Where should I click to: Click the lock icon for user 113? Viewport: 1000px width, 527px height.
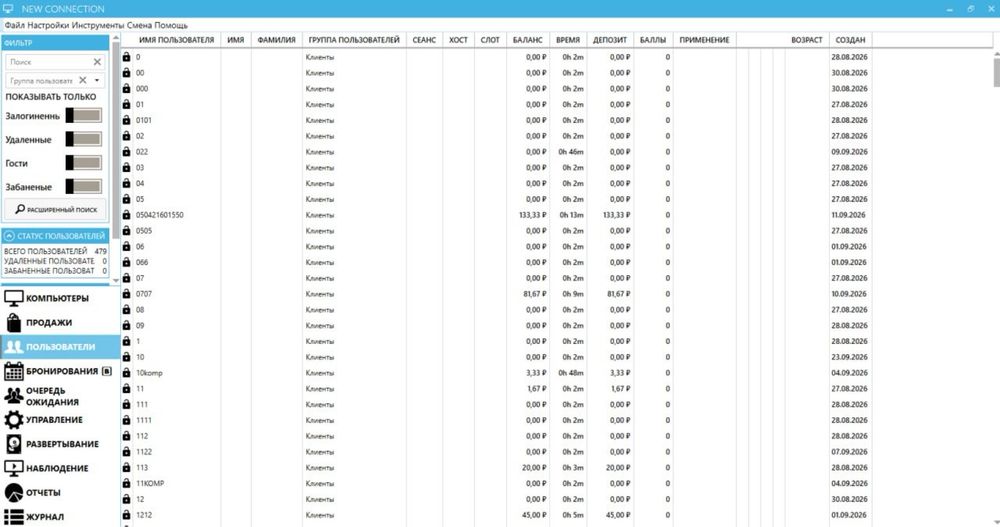click(126, 467)
